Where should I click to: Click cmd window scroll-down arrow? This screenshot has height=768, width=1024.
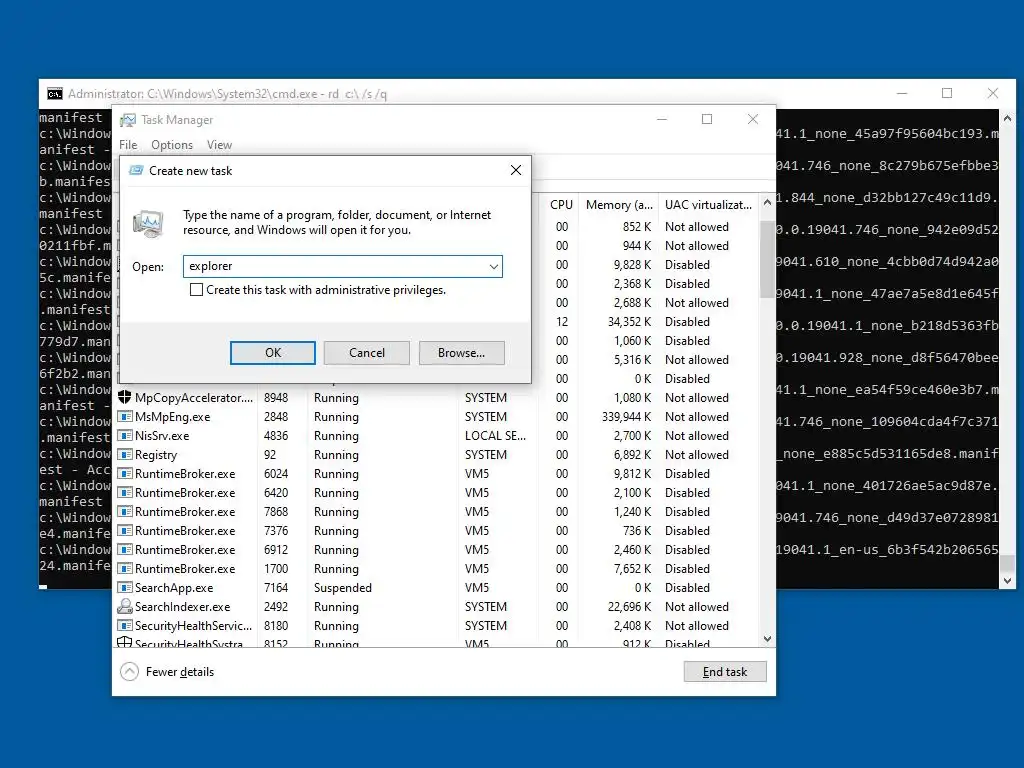1007,581
